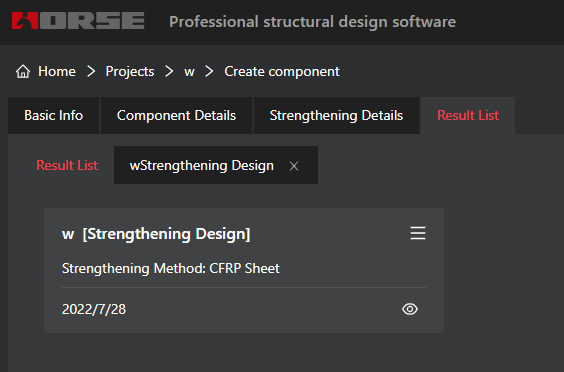Viewport: 564px width, 372px height.
Task: Select the top Result List tab
Action: click(x=468, y=115)
